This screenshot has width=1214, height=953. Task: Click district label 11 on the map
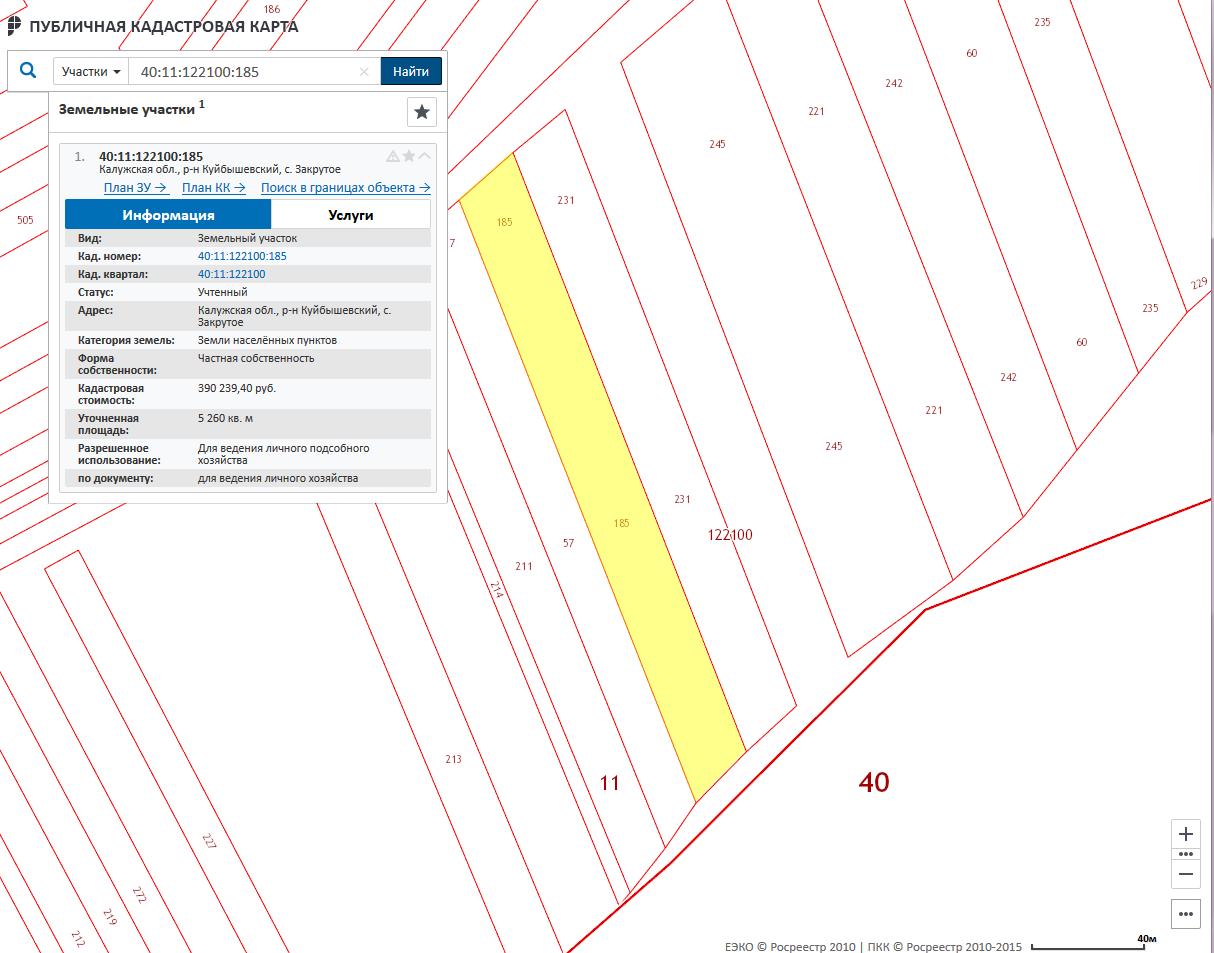pos(609,783)
